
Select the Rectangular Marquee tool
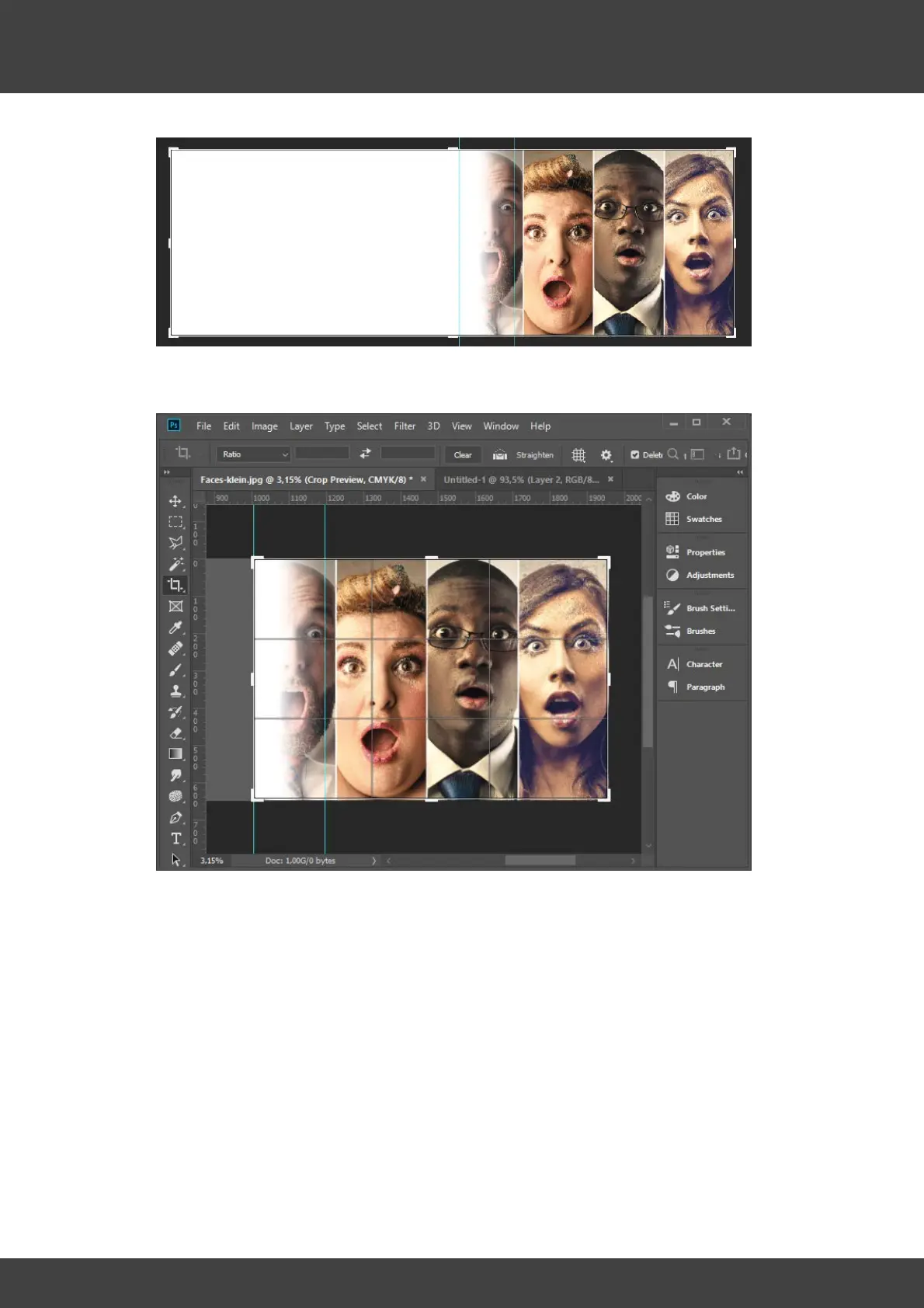point(175,522)
